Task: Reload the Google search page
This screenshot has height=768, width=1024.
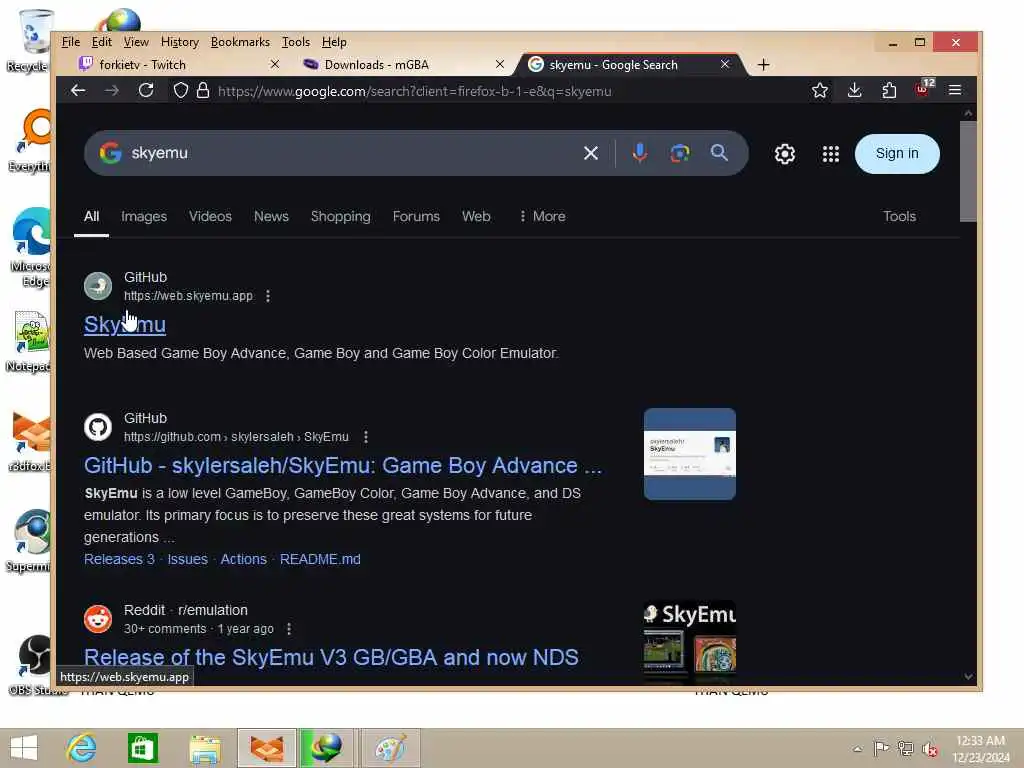Action: pyautogui.click(x=146, y=90)
